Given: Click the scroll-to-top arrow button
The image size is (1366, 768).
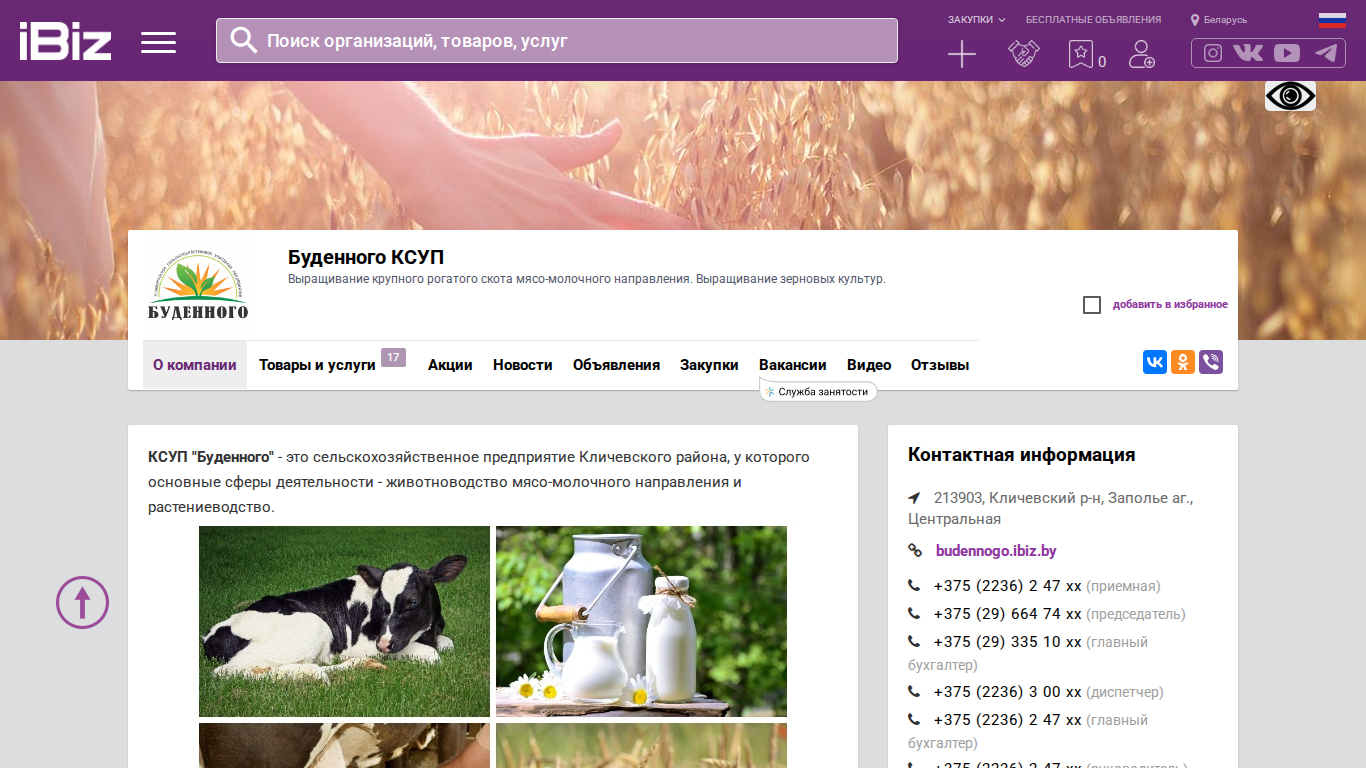Looking at the screenshot, I should click(x=82, y=602).
